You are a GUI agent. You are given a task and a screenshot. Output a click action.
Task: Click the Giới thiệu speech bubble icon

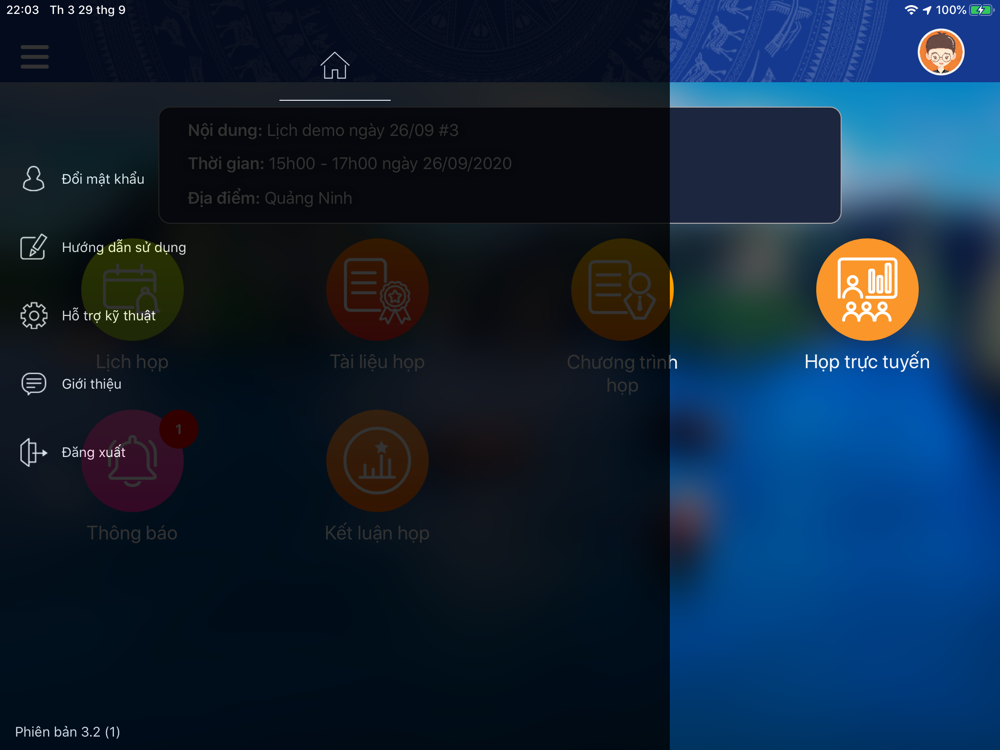tap(33, 384)
